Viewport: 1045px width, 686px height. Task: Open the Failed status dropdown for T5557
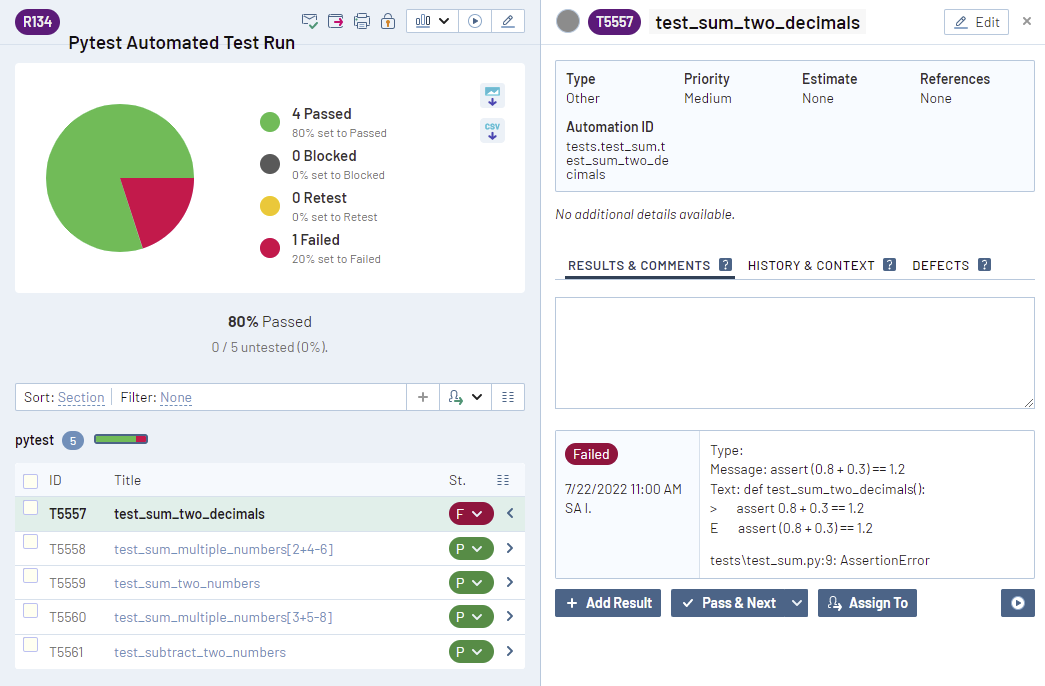pyautogui.click(x=471, y=514)
